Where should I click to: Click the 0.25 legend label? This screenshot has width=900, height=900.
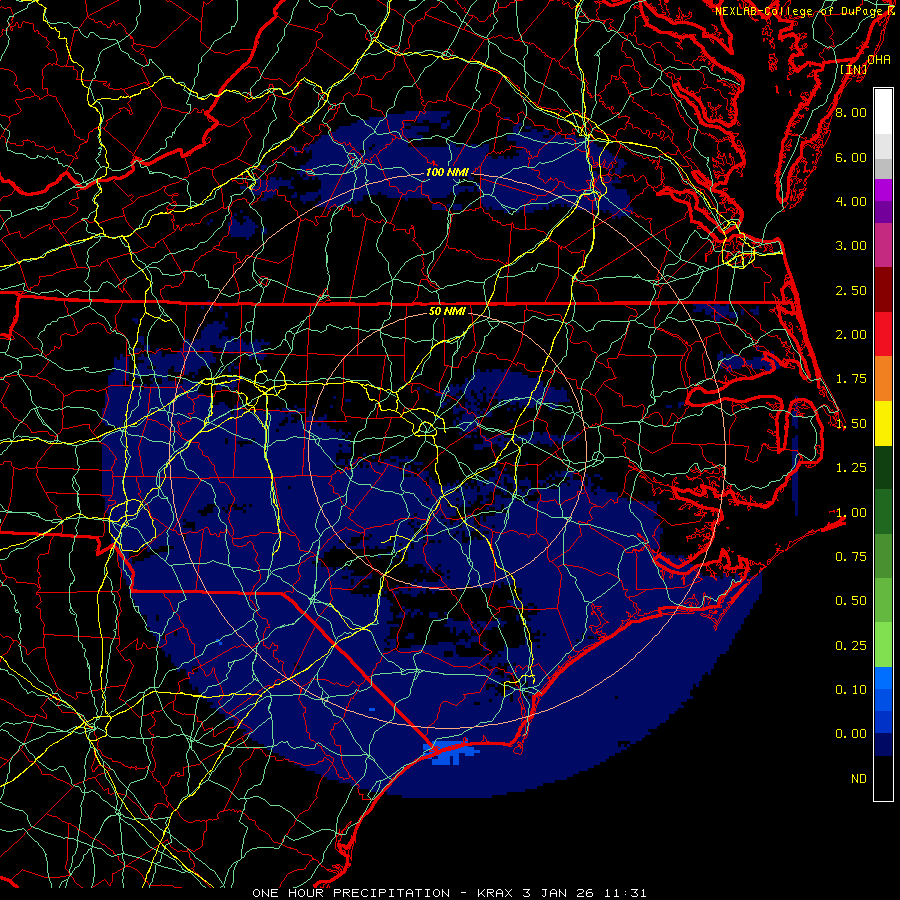click(x=851, y=646)
